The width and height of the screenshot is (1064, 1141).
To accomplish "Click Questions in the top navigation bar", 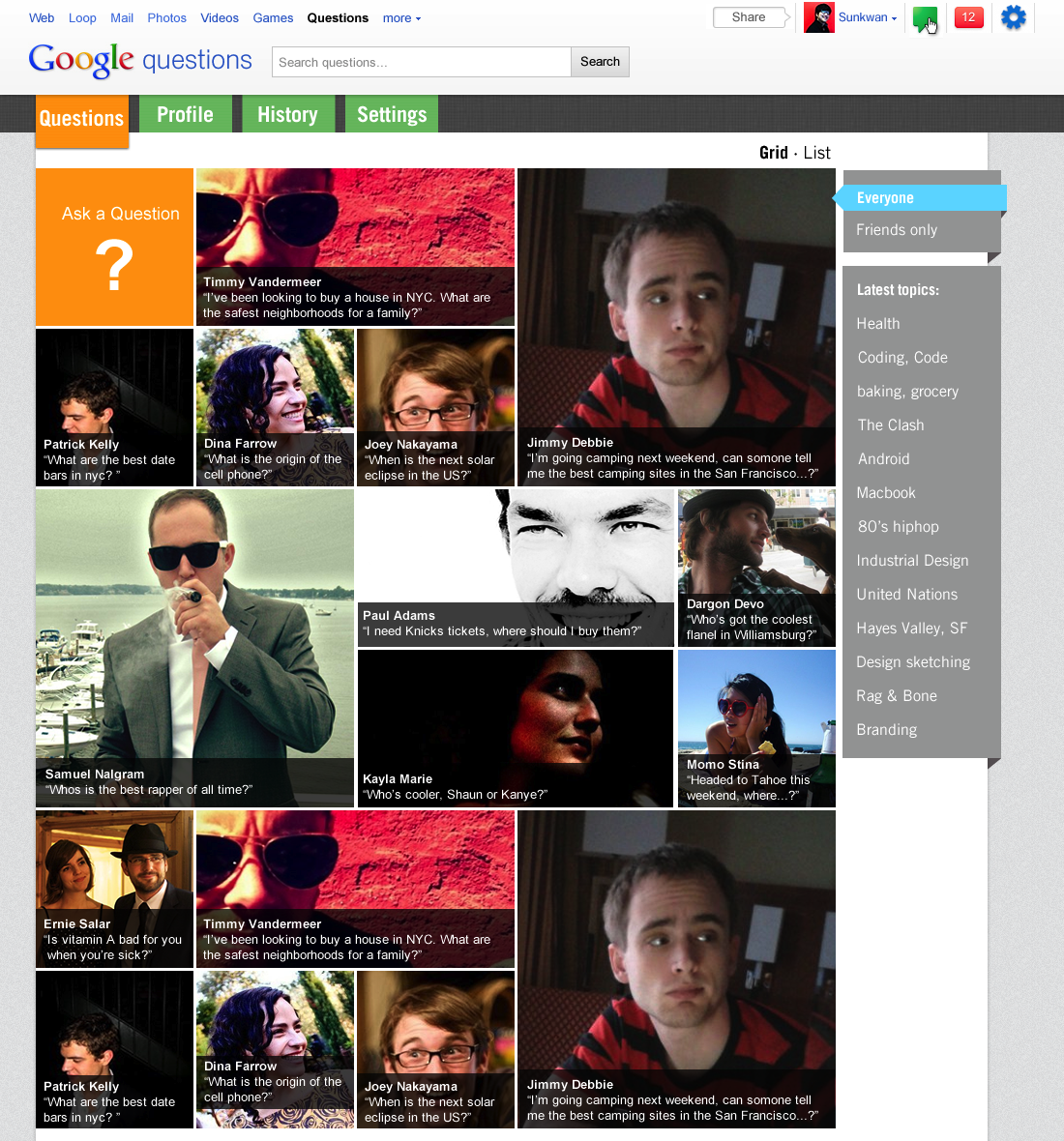I will point(338,18).
